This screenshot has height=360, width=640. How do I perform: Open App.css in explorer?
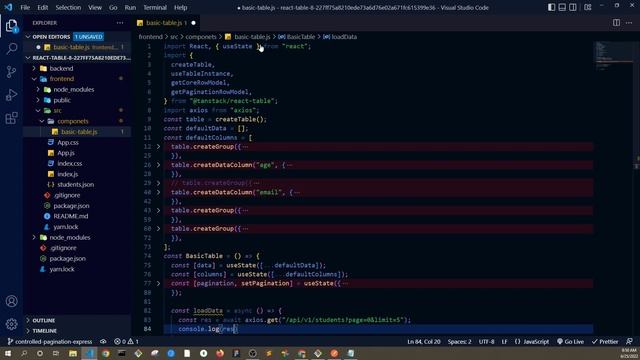(x=68, y=142)
